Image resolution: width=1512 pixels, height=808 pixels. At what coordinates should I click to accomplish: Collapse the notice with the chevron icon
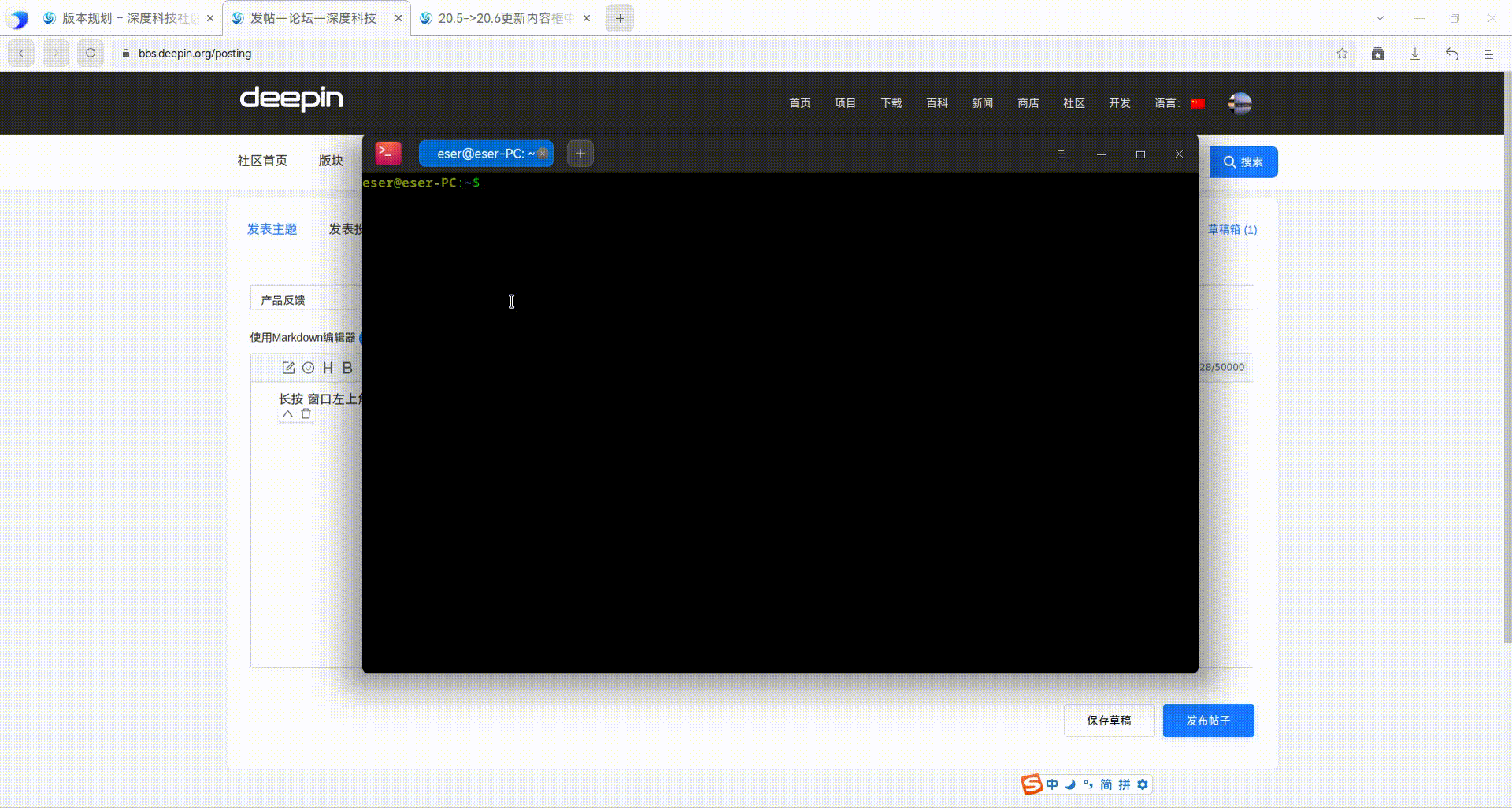click(x=287, y=413)
